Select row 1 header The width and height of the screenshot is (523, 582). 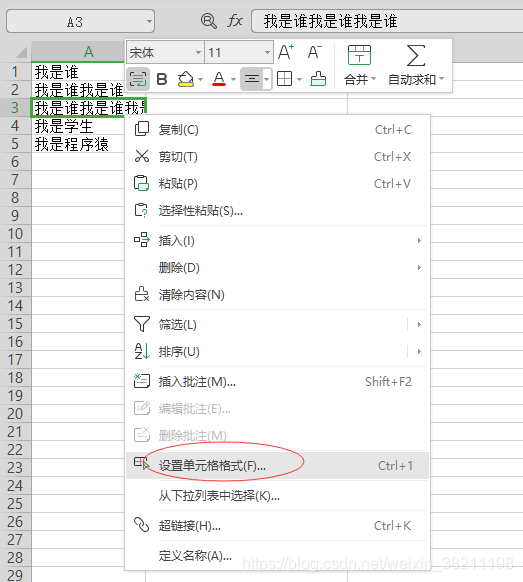pyautogui.click(x=16, y=71)
